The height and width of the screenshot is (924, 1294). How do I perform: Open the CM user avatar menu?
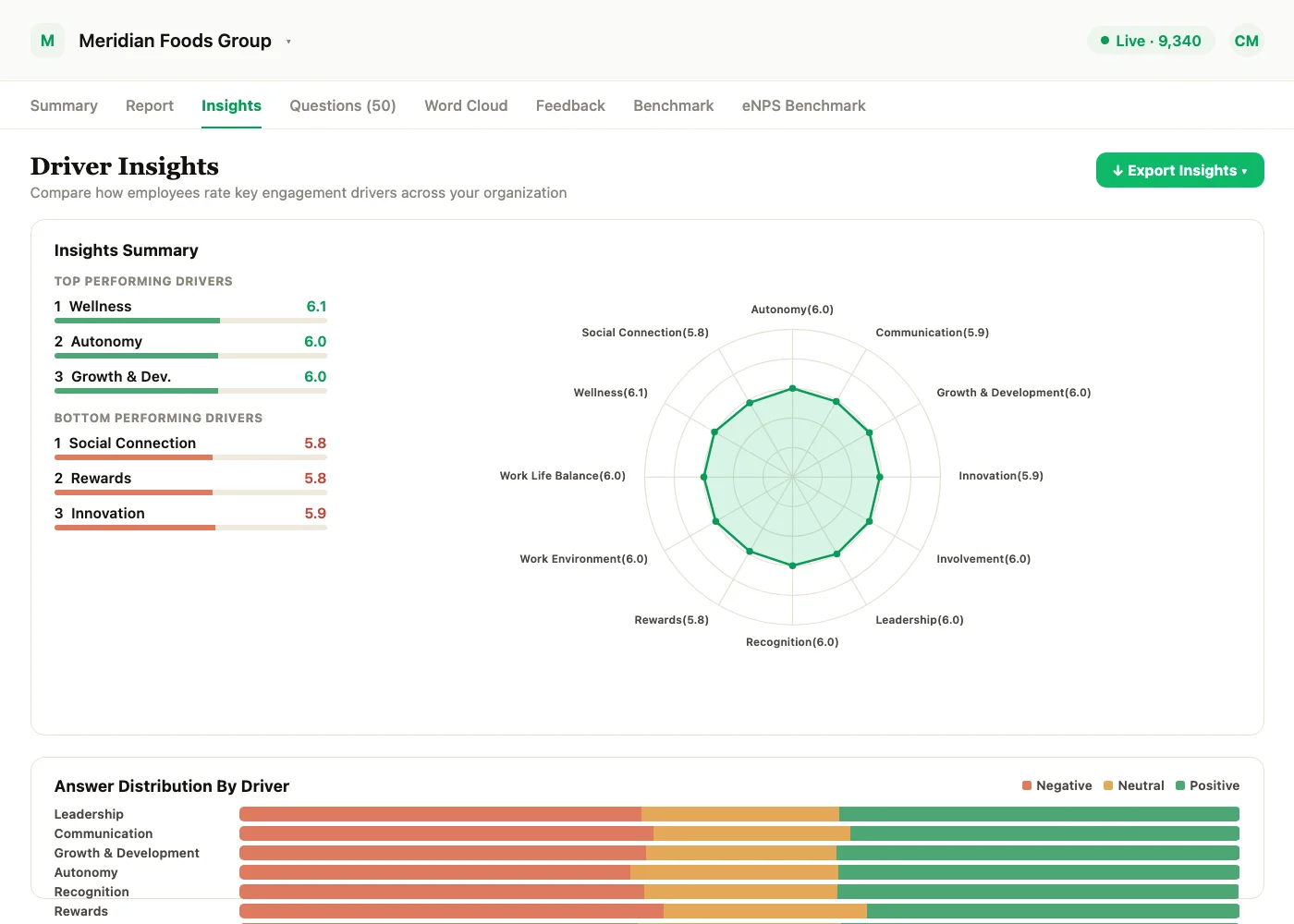pyautogui.click(x=1246, y=41)
